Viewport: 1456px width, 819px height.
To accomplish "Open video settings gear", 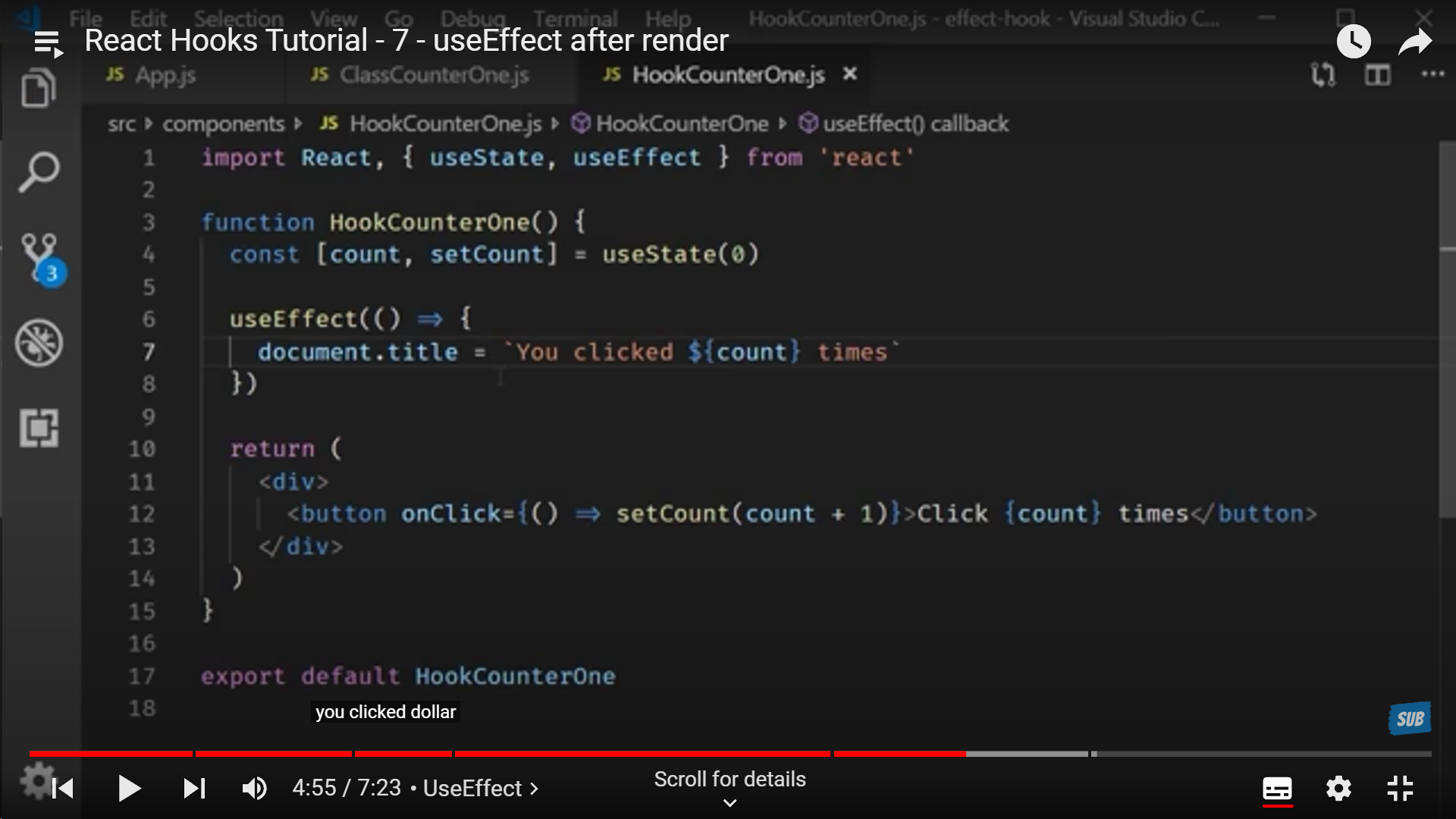I will [1338, 789].
